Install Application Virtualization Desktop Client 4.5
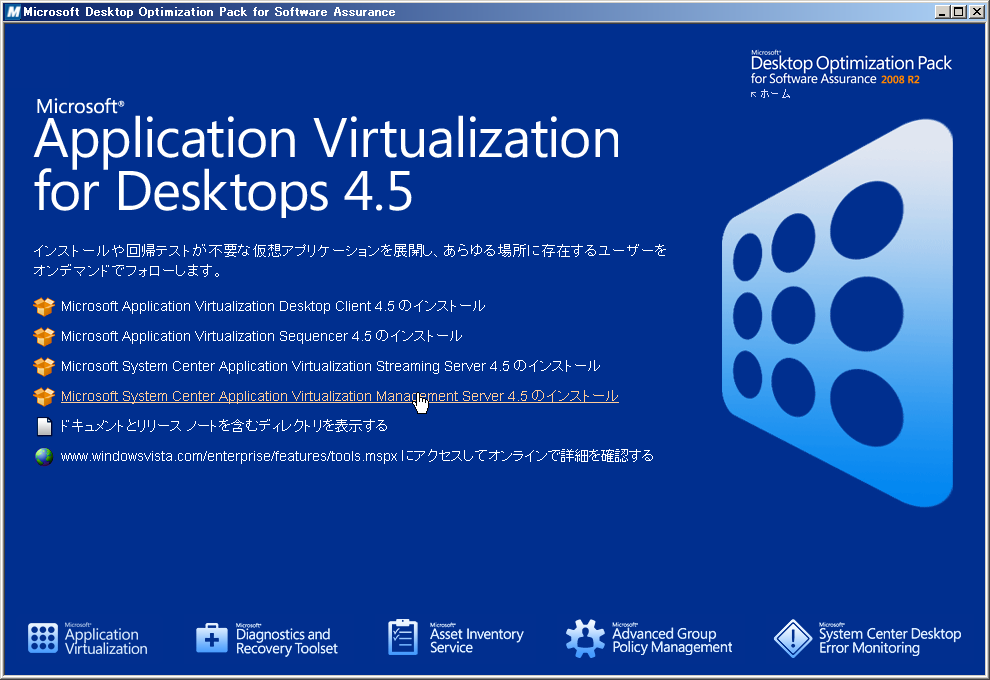 pyautogui.click(x=272, y=306)
